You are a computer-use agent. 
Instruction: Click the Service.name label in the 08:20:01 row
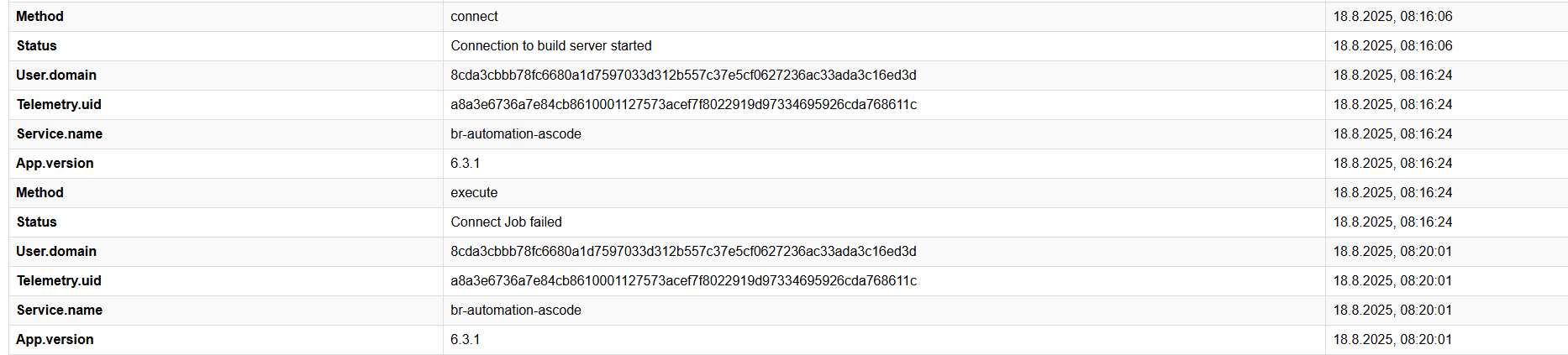point(60,311)
